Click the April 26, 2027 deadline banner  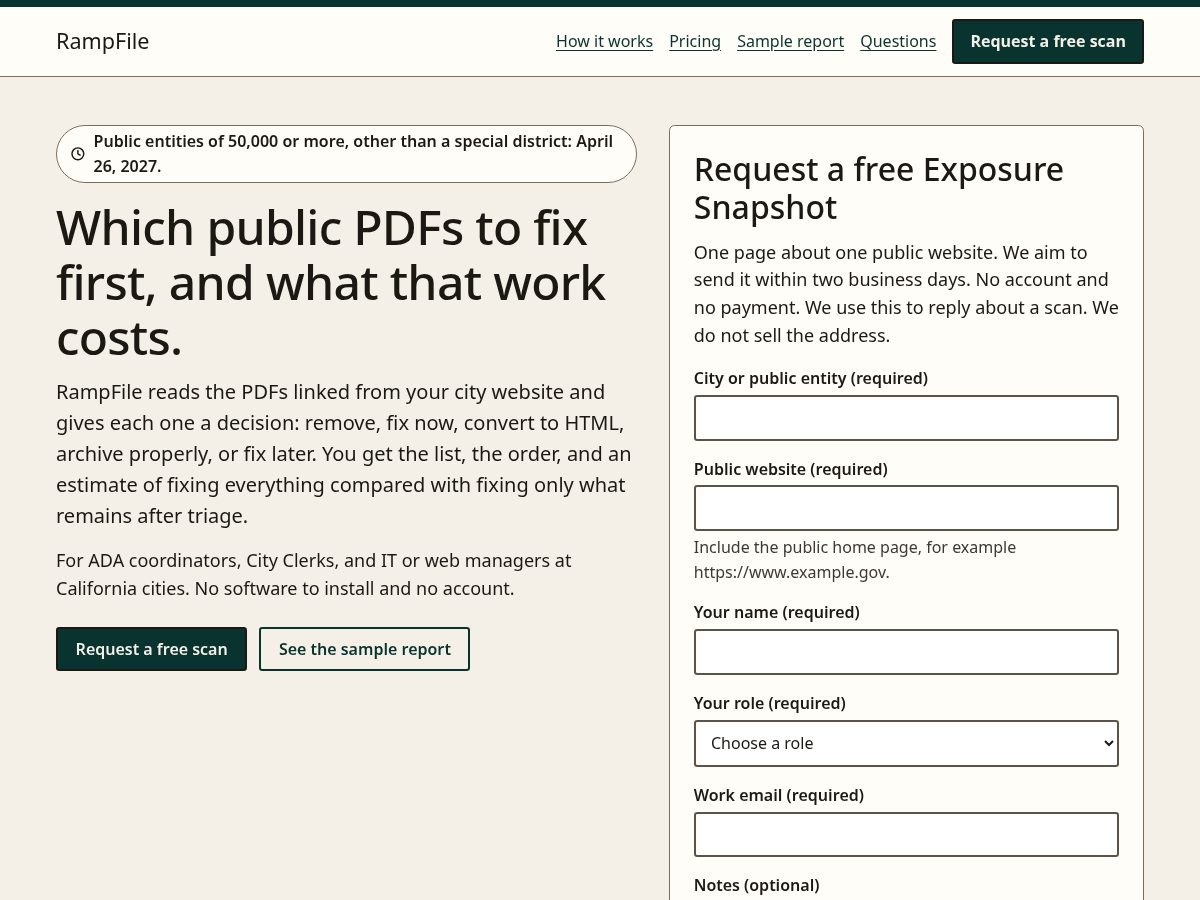pyautogui.click(x=346, y=154)
